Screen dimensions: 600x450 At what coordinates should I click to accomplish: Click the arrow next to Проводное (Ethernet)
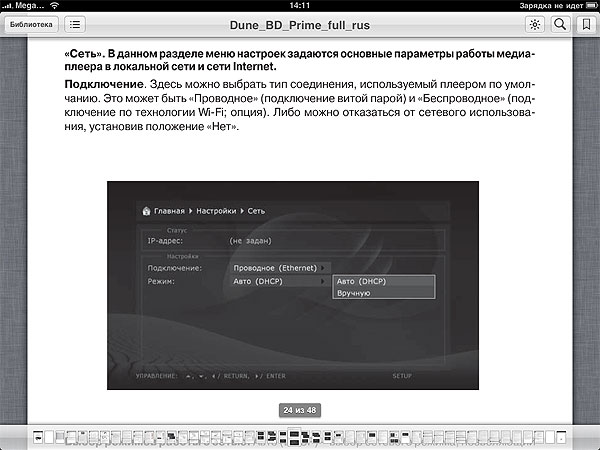(x=325, y=268)
